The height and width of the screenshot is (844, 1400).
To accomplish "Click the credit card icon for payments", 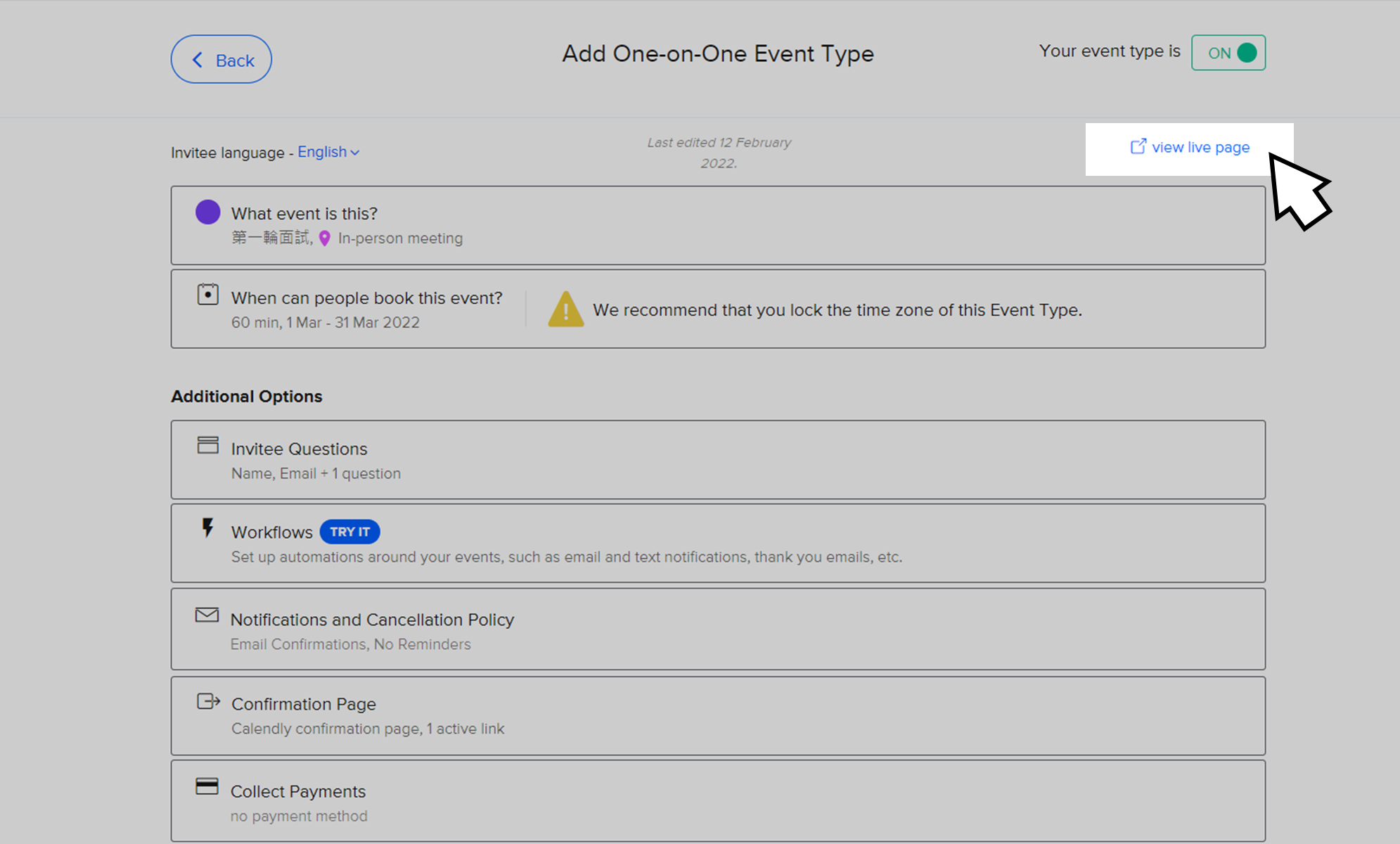I will [x=207, y=786].
